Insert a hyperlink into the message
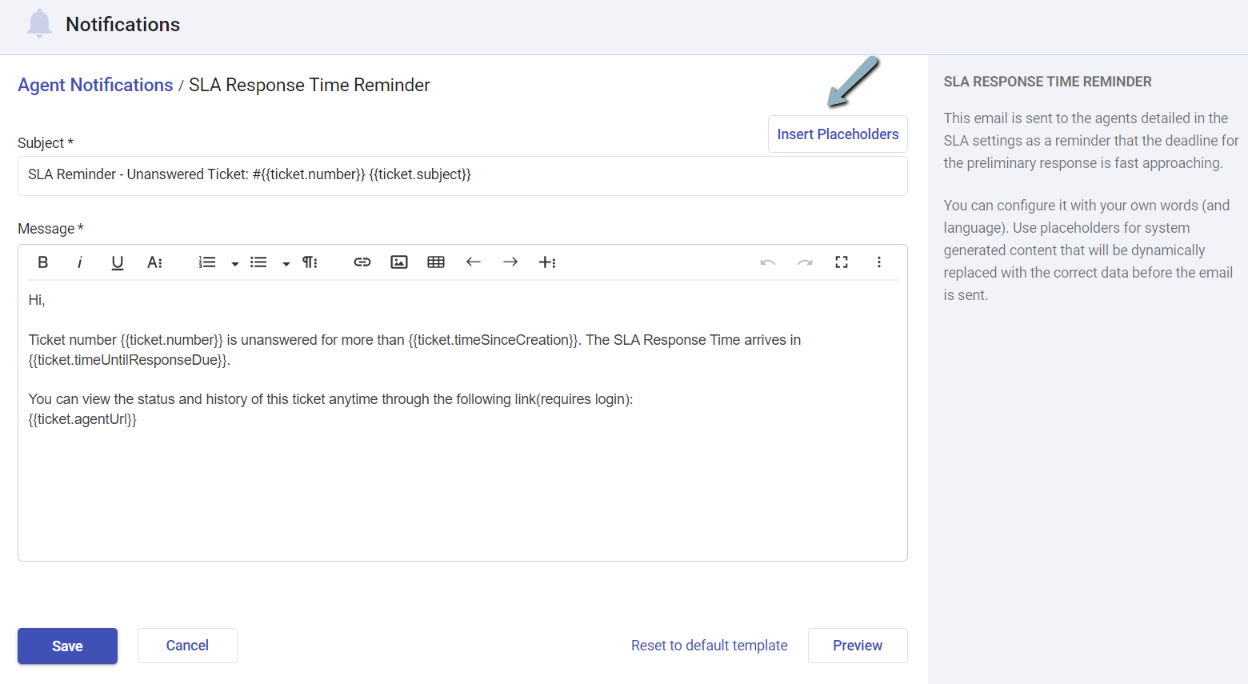 click(x=362, y=261)
